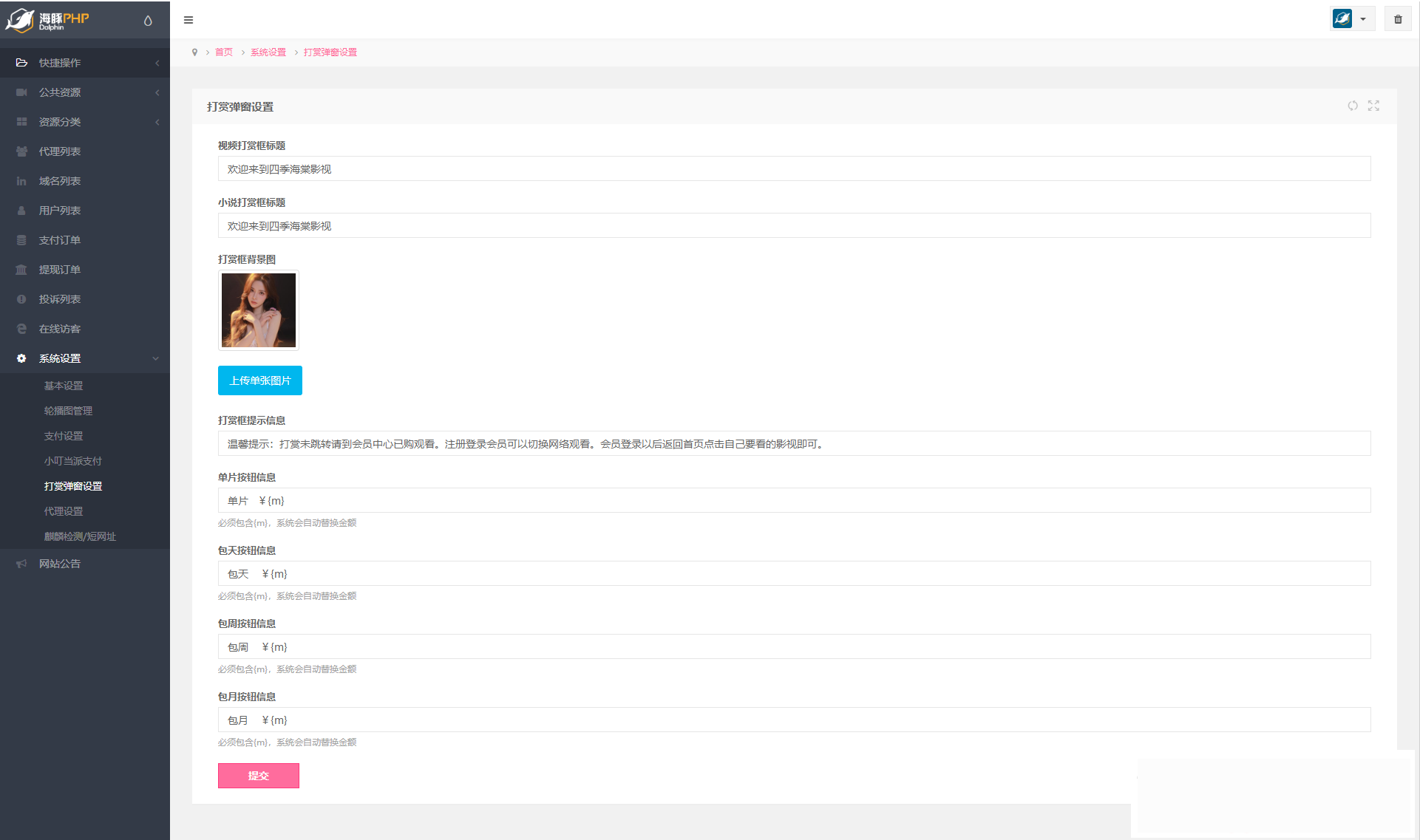Focus the 视频打赏框标题 input field
Image resolution: width=1420 pixels, height=840 pixels.
point(793,169)
